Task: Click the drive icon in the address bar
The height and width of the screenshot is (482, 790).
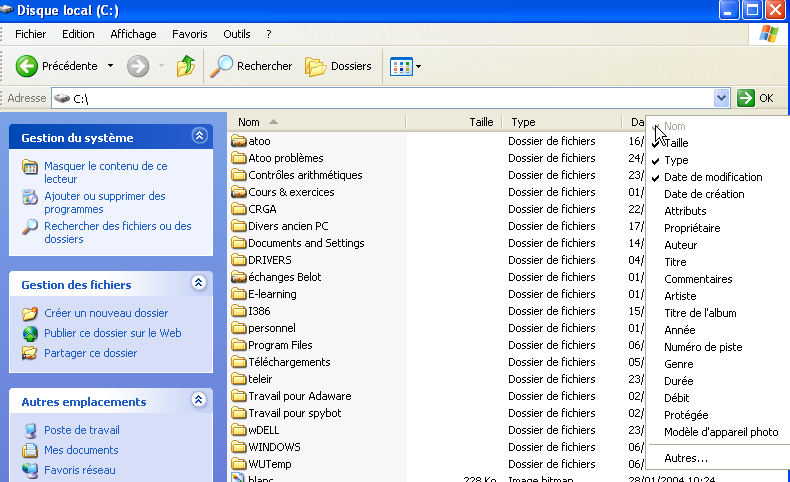Action: click(61, 98)
